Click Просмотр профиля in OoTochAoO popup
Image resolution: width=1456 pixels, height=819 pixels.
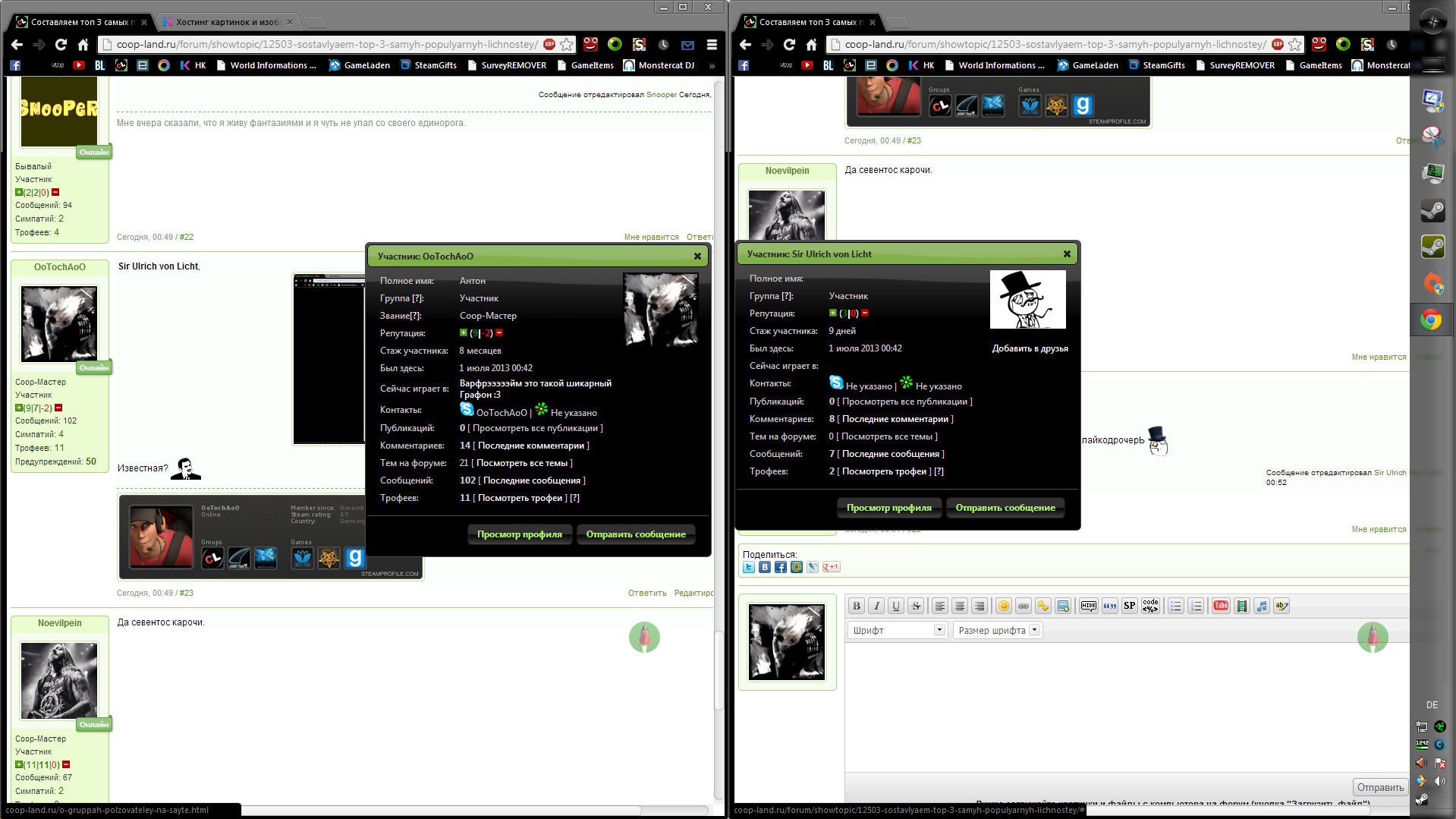pyautogui.click(x=519, y=534)
